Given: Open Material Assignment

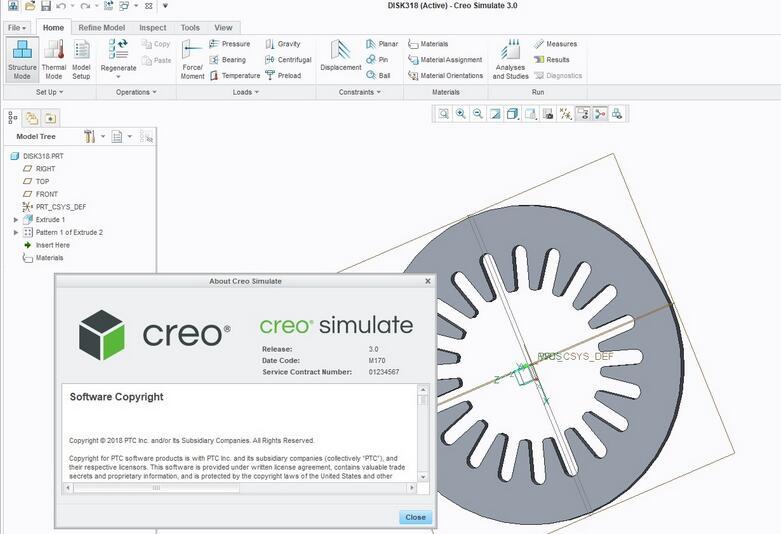Looking at the screenshot, I should click(x=445, y=60).
